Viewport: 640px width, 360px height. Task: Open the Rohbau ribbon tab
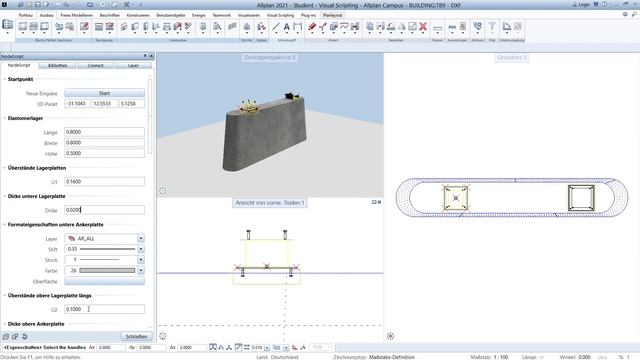click(26, 15)
